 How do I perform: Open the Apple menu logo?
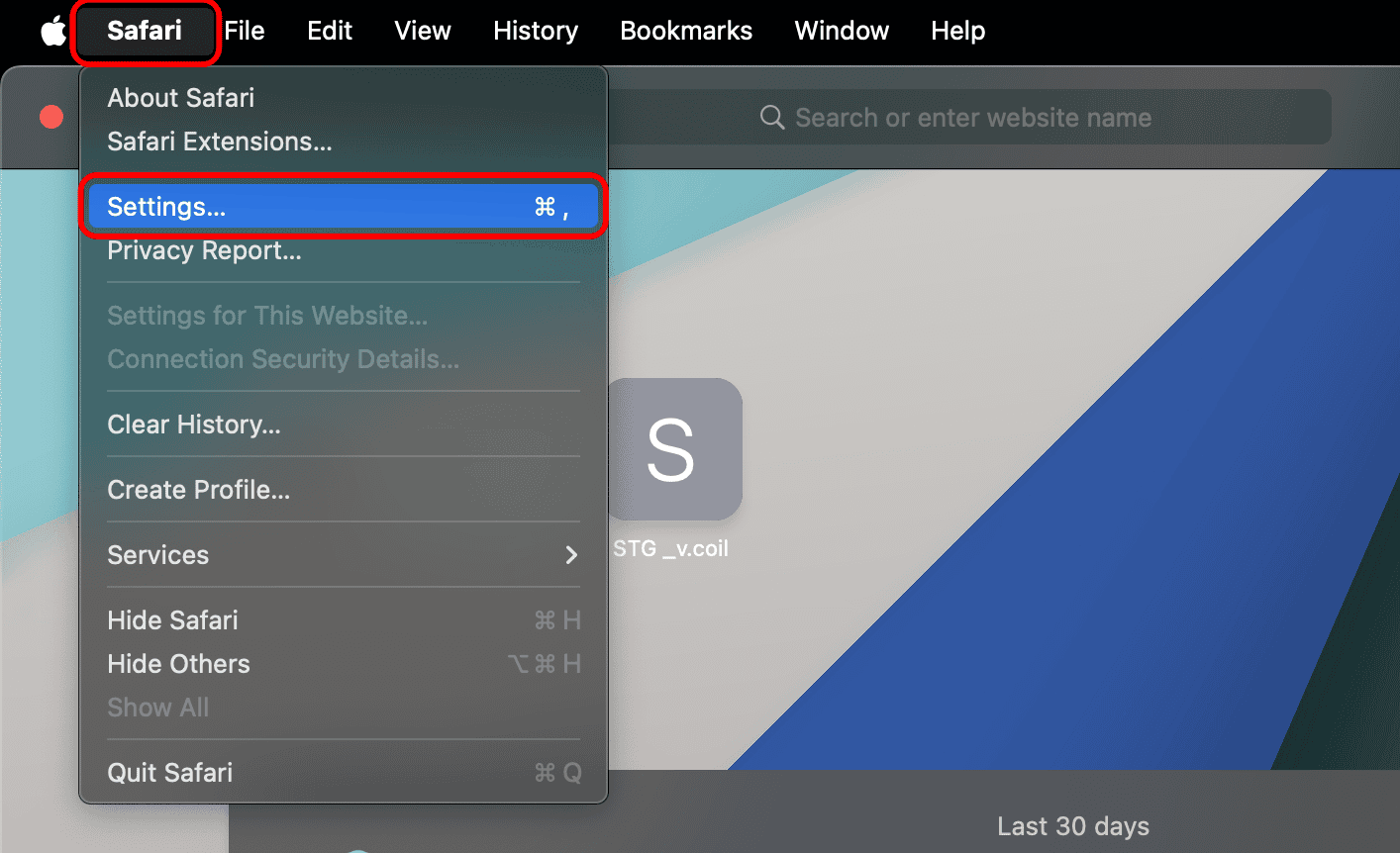coord(52,31)
